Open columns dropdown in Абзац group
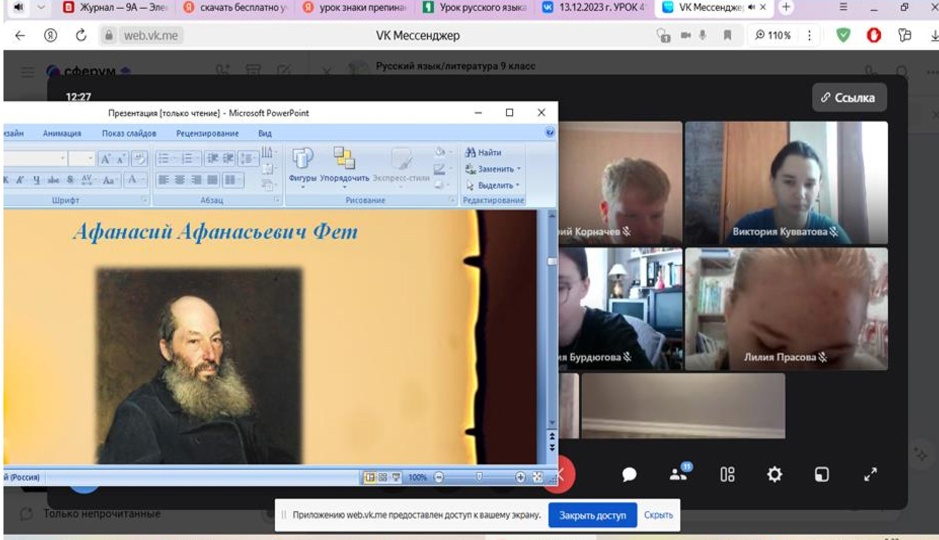This screenshot has width=939, height=540. coord(232,180)
